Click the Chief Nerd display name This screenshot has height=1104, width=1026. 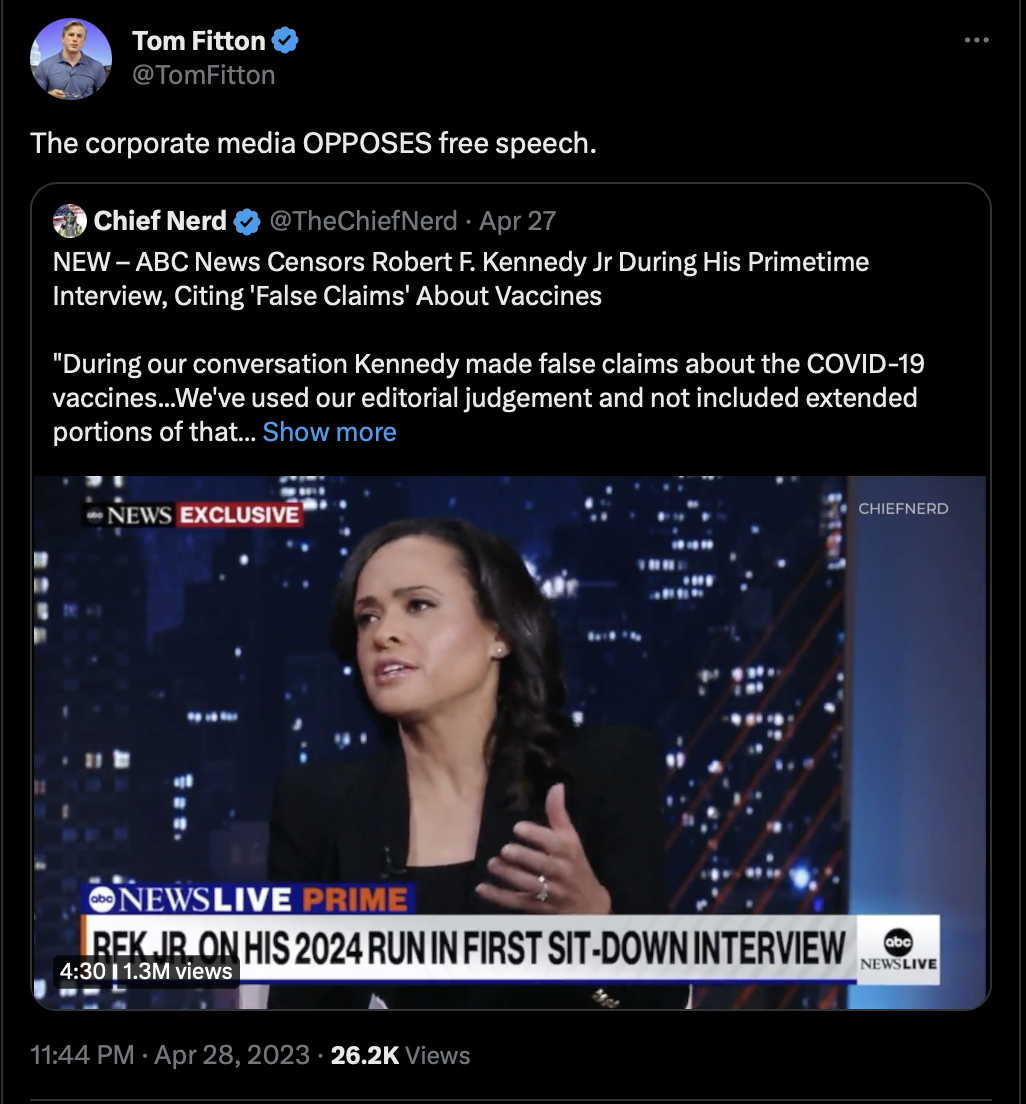(160, 221)
